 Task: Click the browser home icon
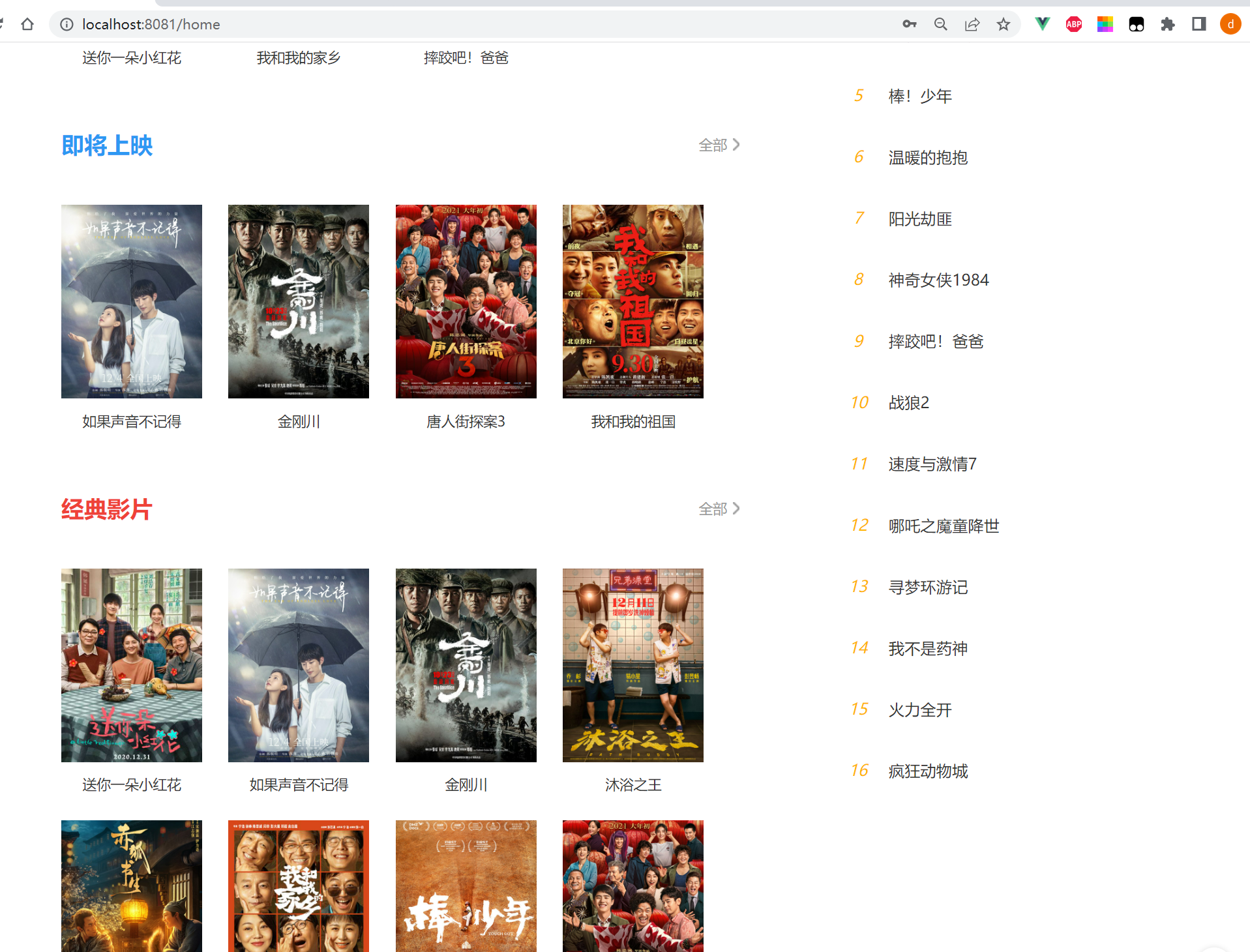(27, 24)
